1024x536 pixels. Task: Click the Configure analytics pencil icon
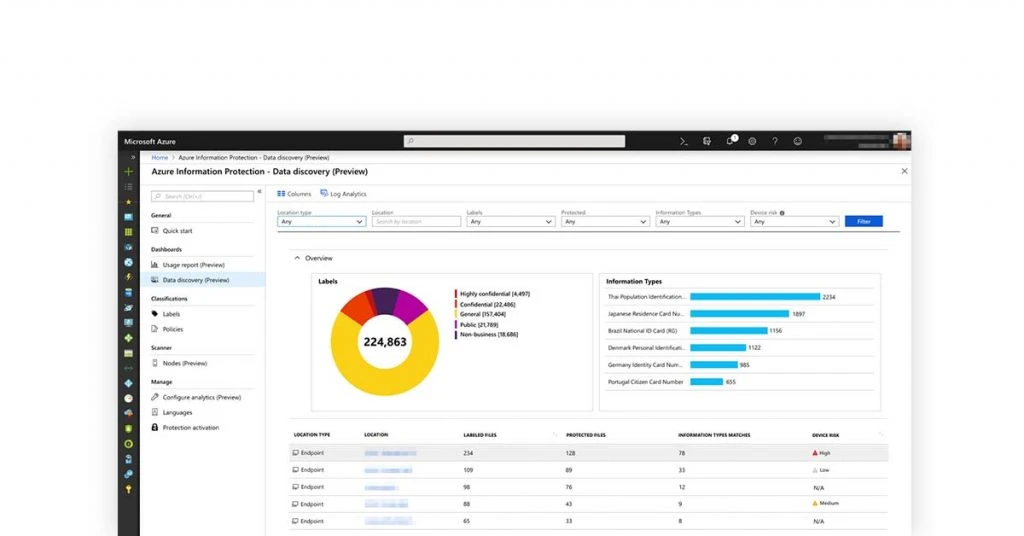pyautogui.click(x=155, y=397)
